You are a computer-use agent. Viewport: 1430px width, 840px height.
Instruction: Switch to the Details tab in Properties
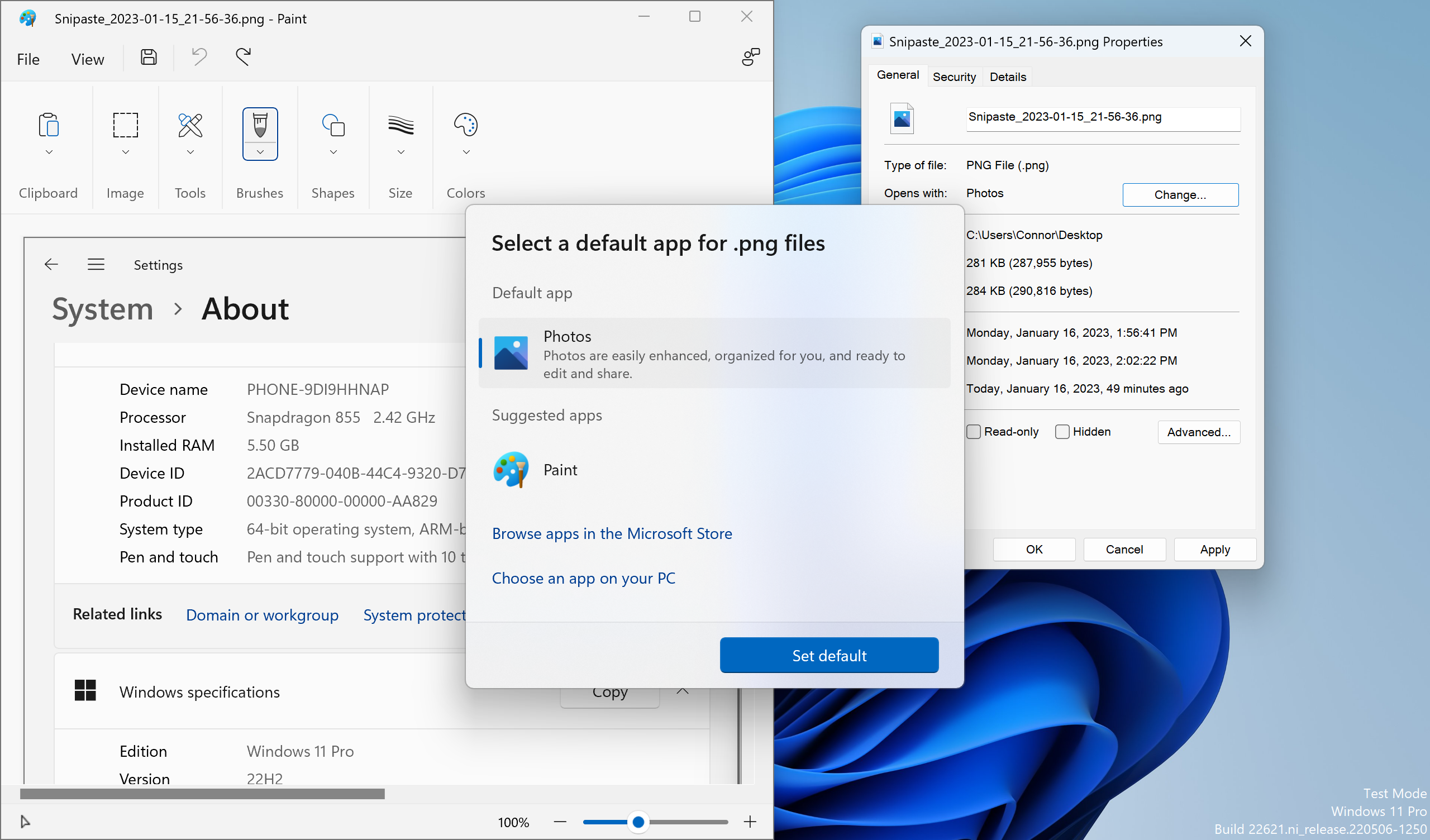click(1007, 76)
